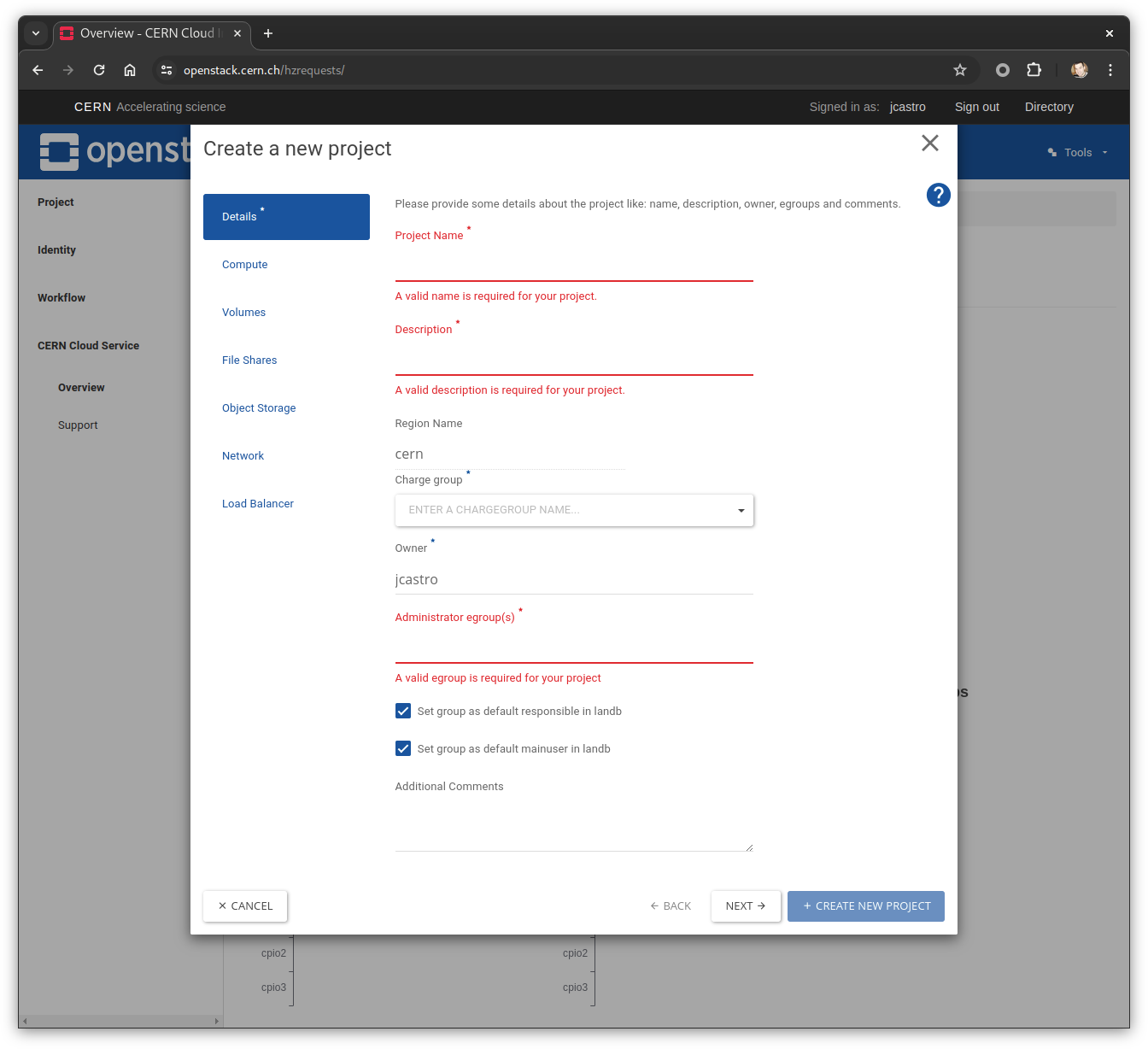
Task: Click the Region Name field showing cern
Action: click(510, 454)
